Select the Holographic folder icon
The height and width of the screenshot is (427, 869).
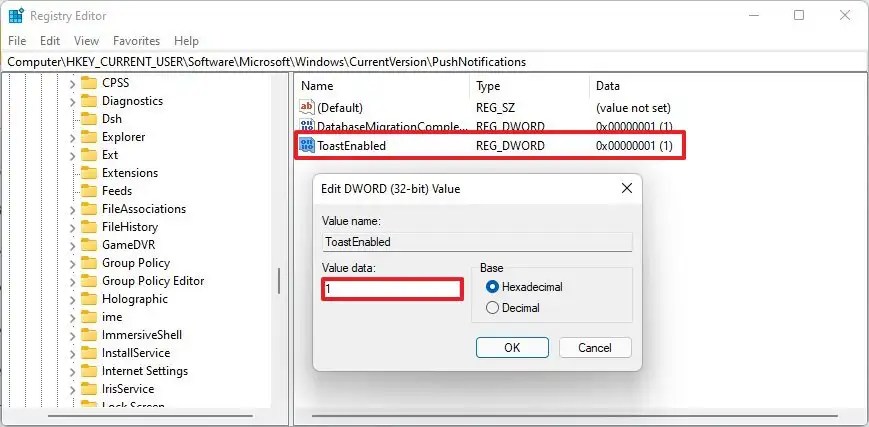coord(89,299)
